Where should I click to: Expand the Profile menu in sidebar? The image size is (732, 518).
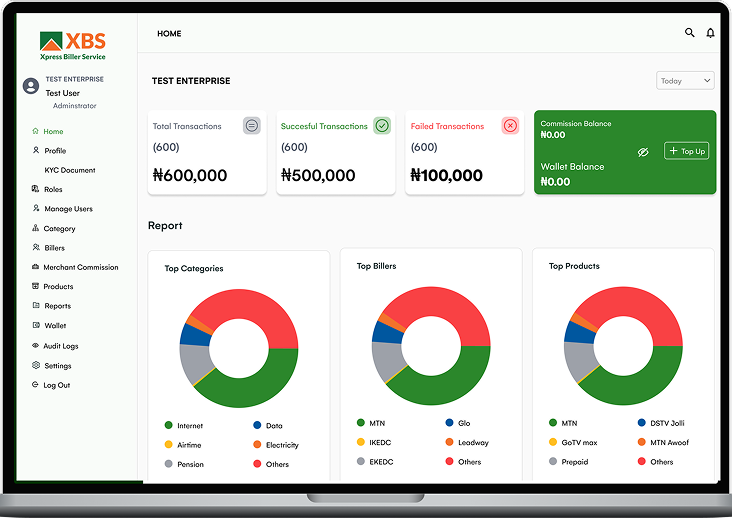point(55,151)
